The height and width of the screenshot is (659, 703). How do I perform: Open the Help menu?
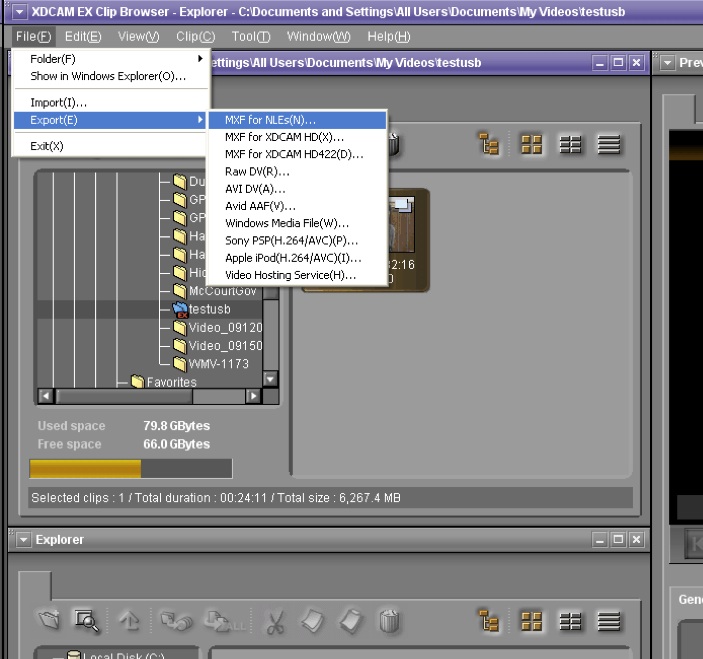coord(389,36)
